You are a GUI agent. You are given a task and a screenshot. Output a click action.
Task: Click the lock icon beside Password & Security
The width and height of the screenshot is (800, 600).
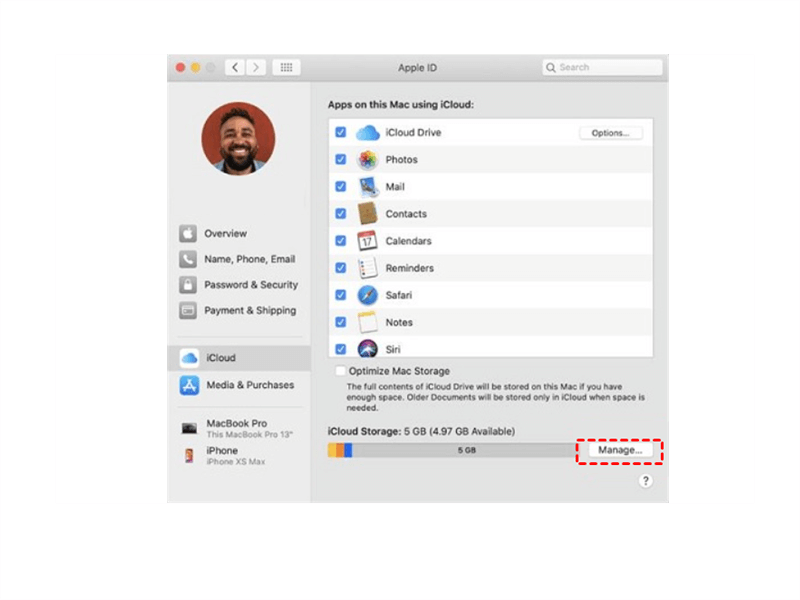pos(188,285)
